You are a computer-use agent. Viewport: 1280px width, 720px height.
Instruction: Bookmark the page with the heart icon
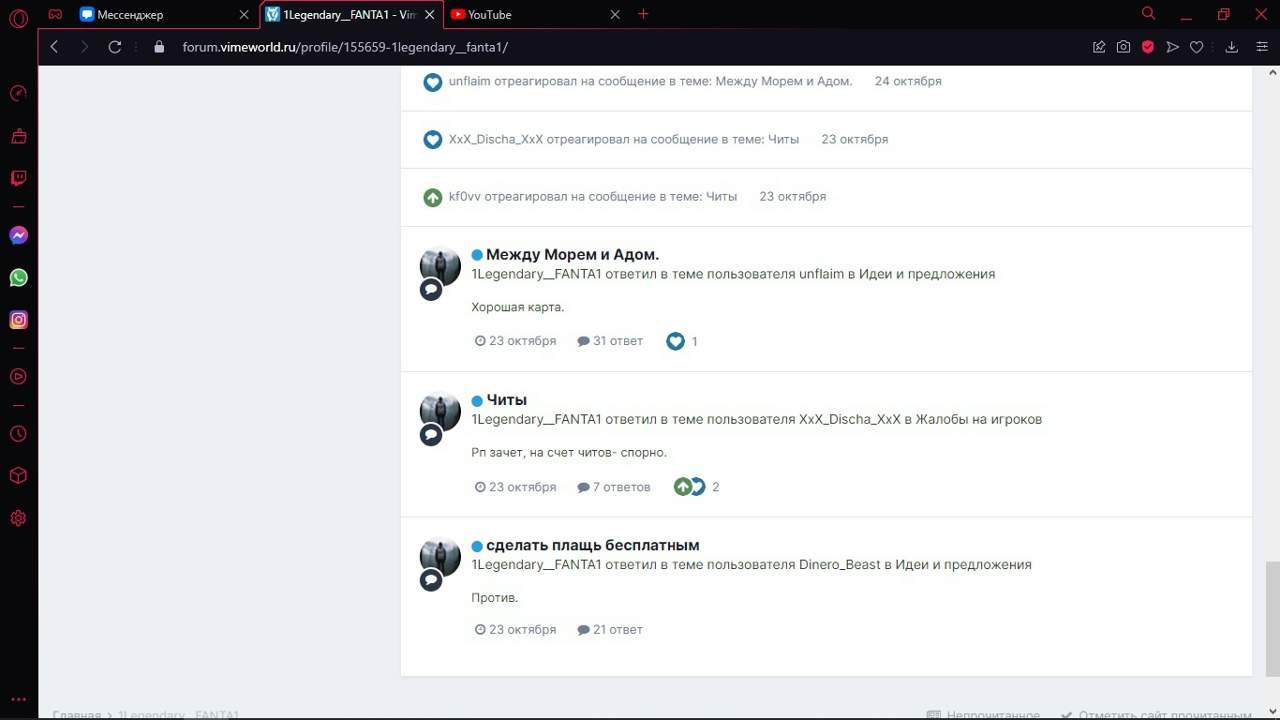pos(1196,47)
